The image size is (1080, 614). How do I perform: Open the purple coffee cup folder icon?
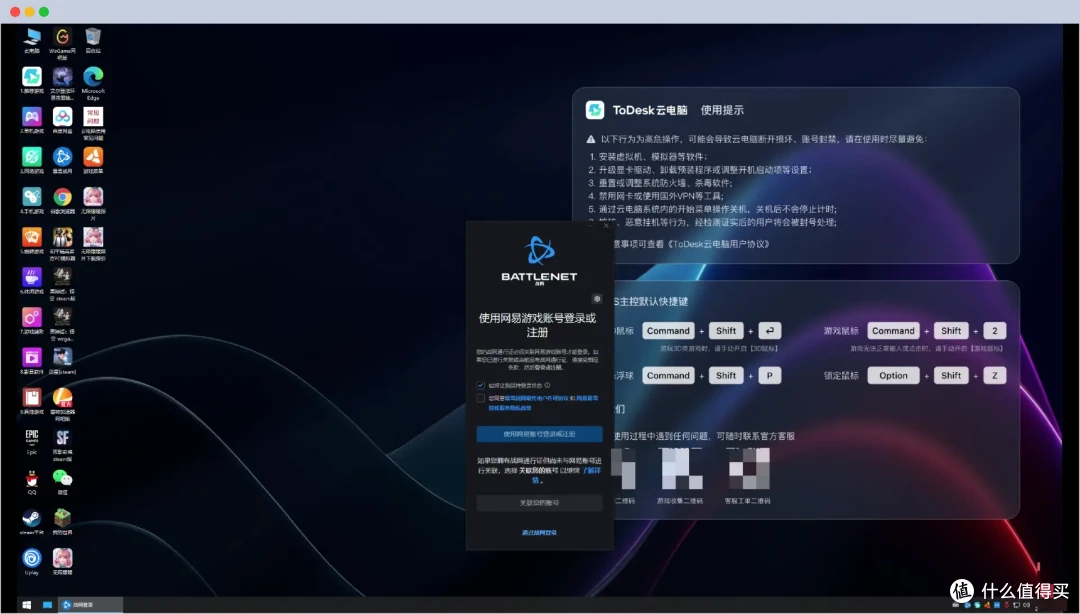point(32,277)
